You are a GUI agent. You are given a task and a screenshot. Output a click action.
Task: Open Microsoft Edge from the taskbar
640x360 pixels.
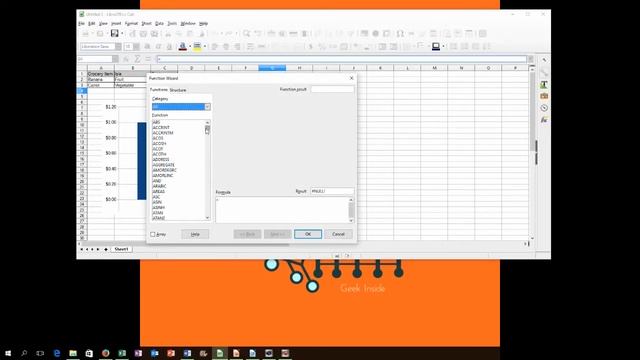(57, 353)
